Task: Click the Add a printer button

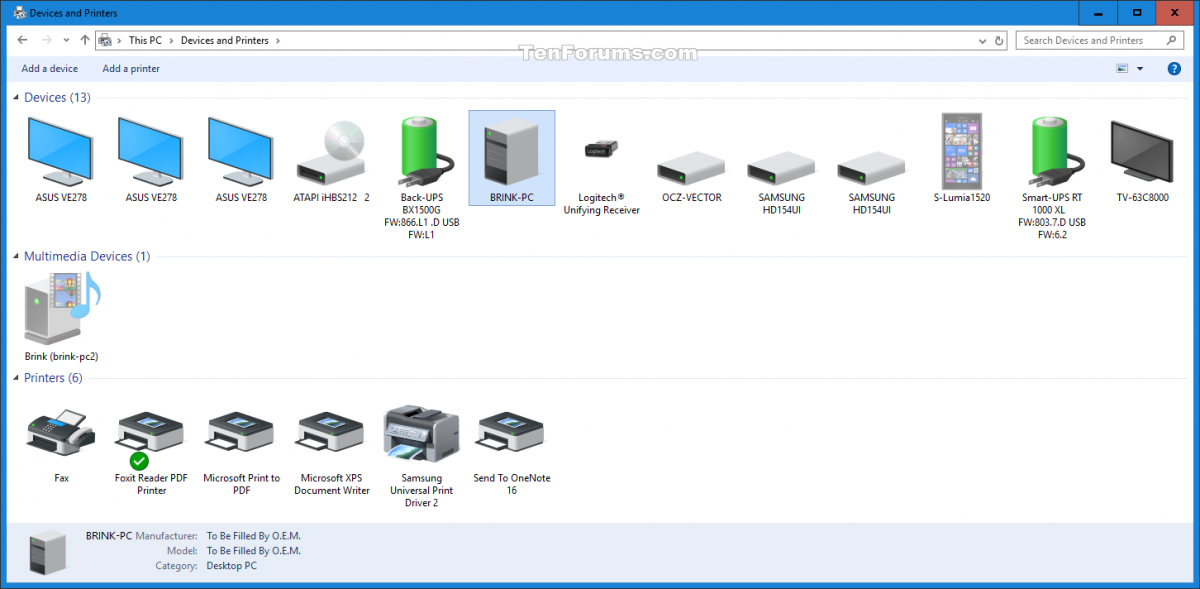Action: click(131, 69)
